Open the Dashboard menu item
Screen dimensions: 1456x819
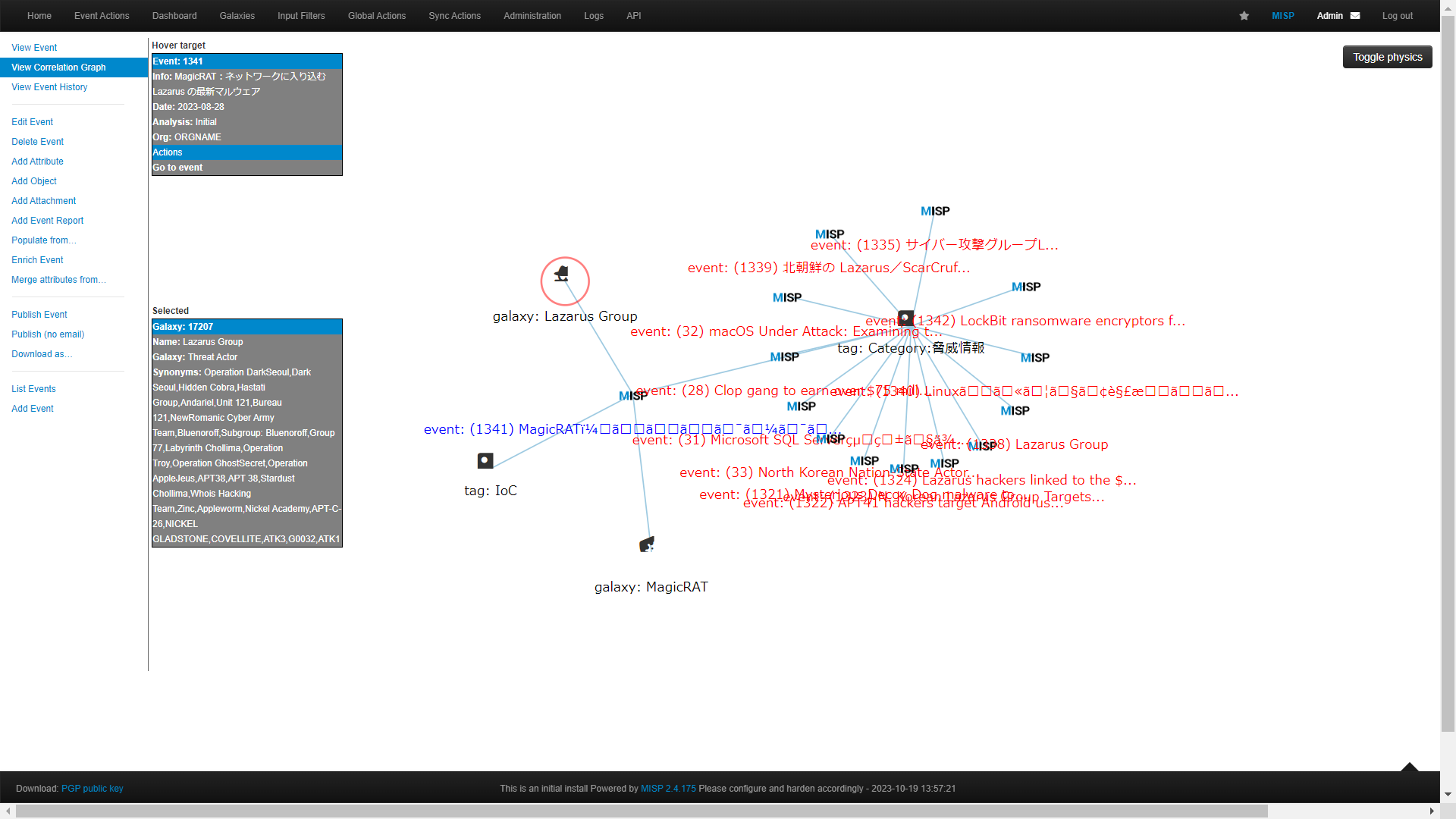(174, 16)
